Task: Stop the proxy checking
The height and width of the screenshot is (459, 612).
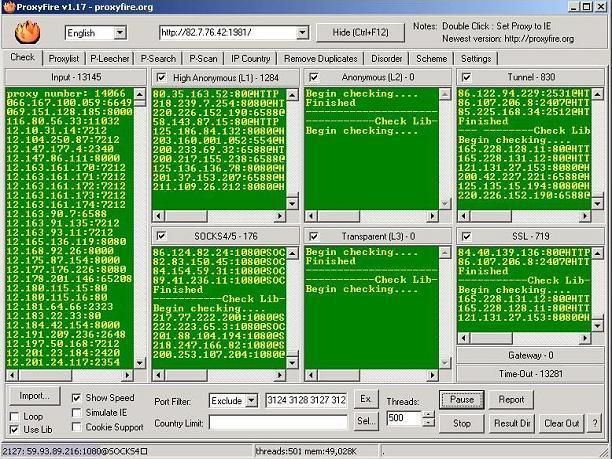Action: point(462,423)
